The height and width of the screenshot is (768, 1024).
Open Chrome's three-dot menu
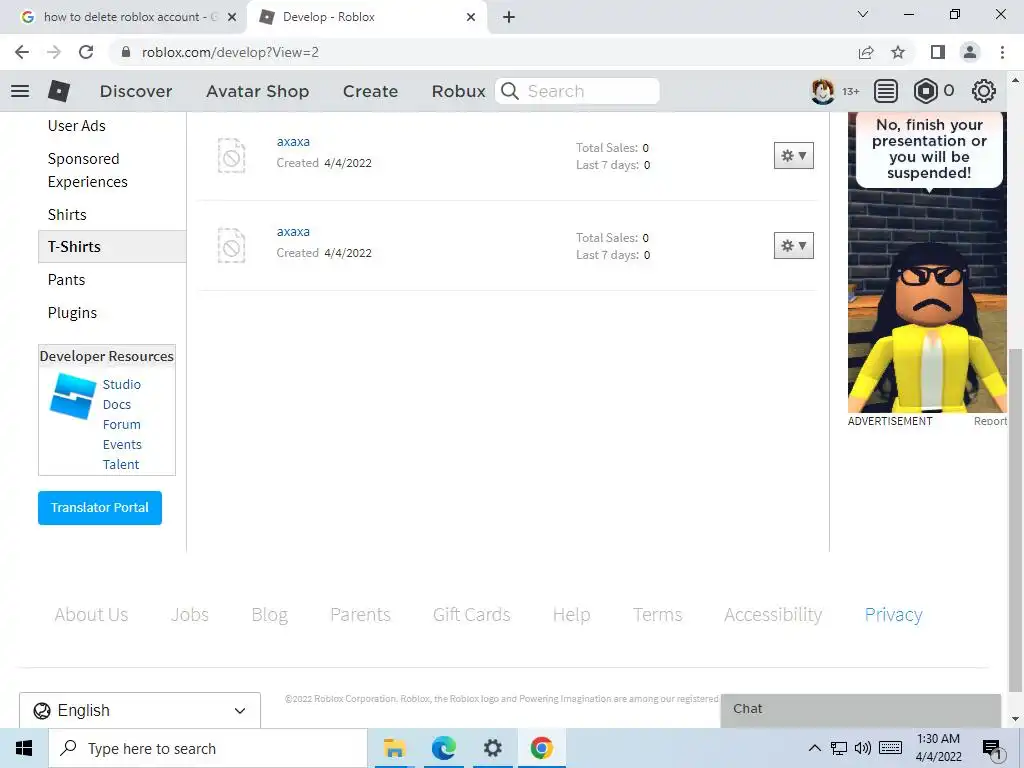click(x=1002, y=52)
